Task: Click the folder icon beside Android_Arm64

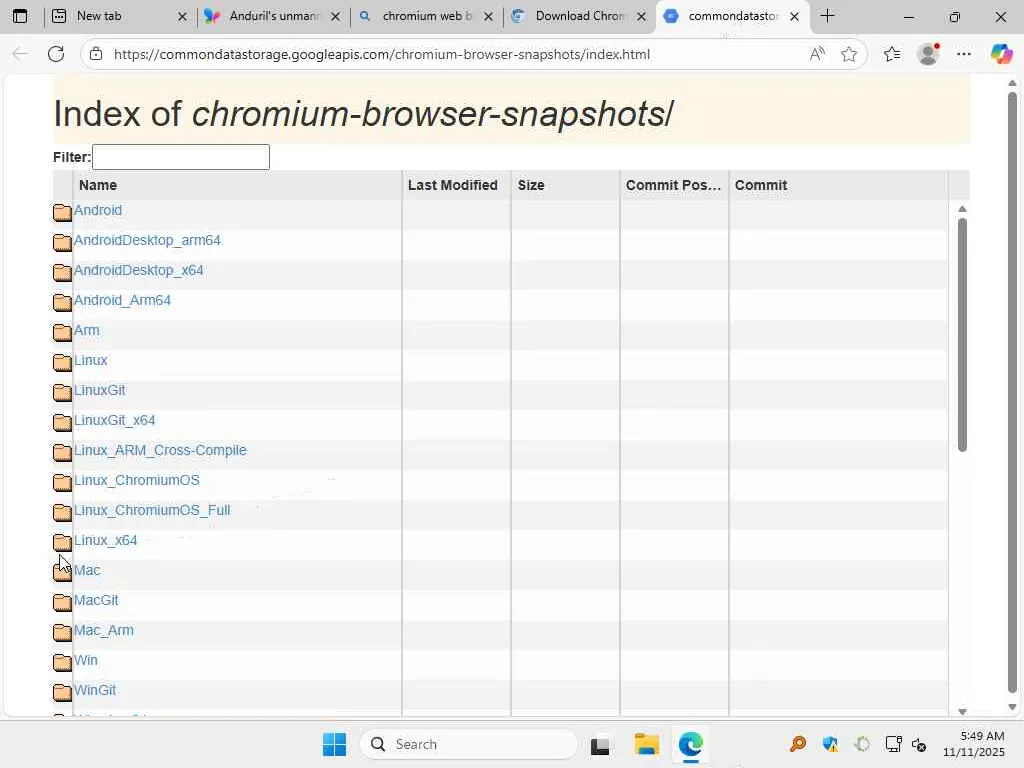Action: tap(62, 302)
